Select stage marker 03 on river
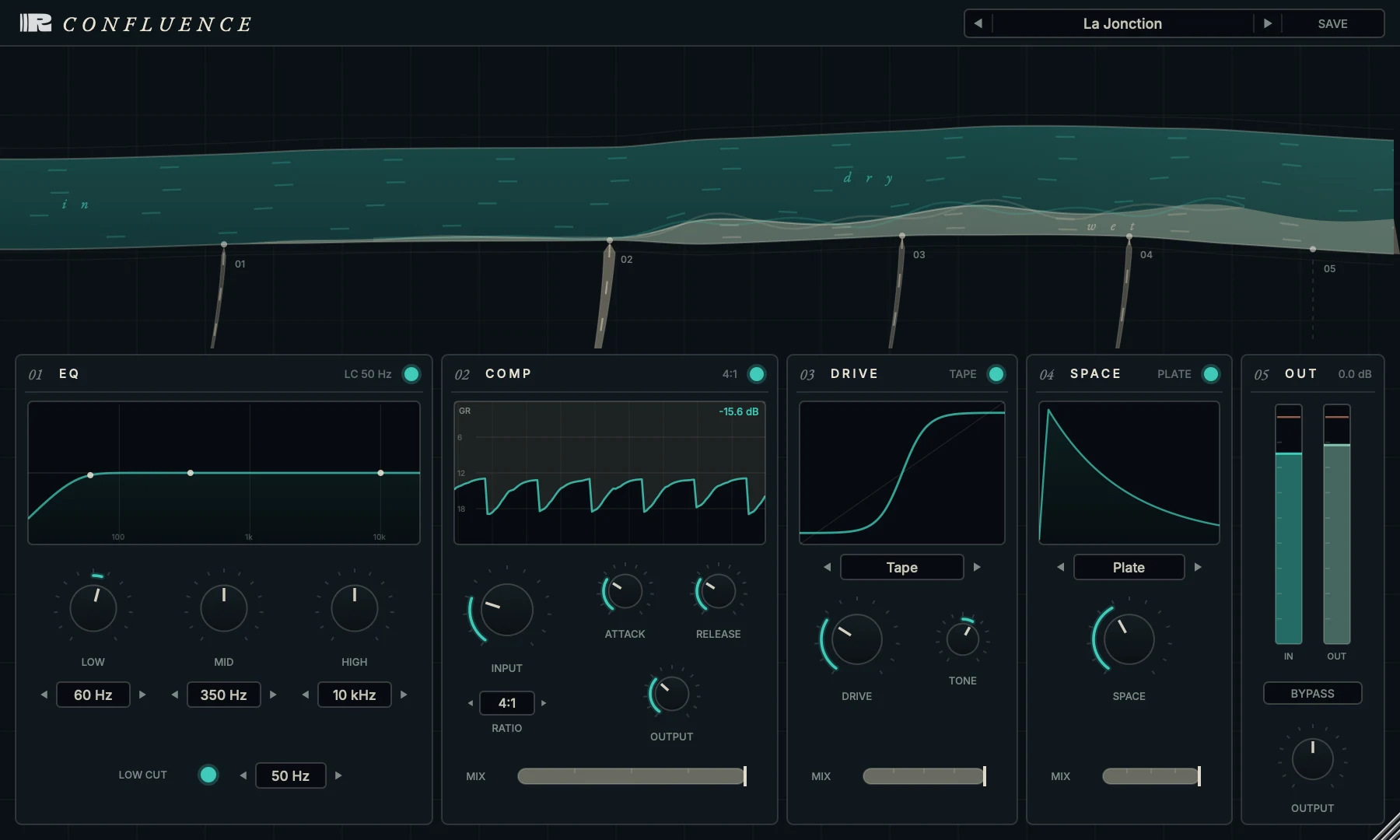The width and height of the screenshot is (1400, 840). (x=902, y=236)
